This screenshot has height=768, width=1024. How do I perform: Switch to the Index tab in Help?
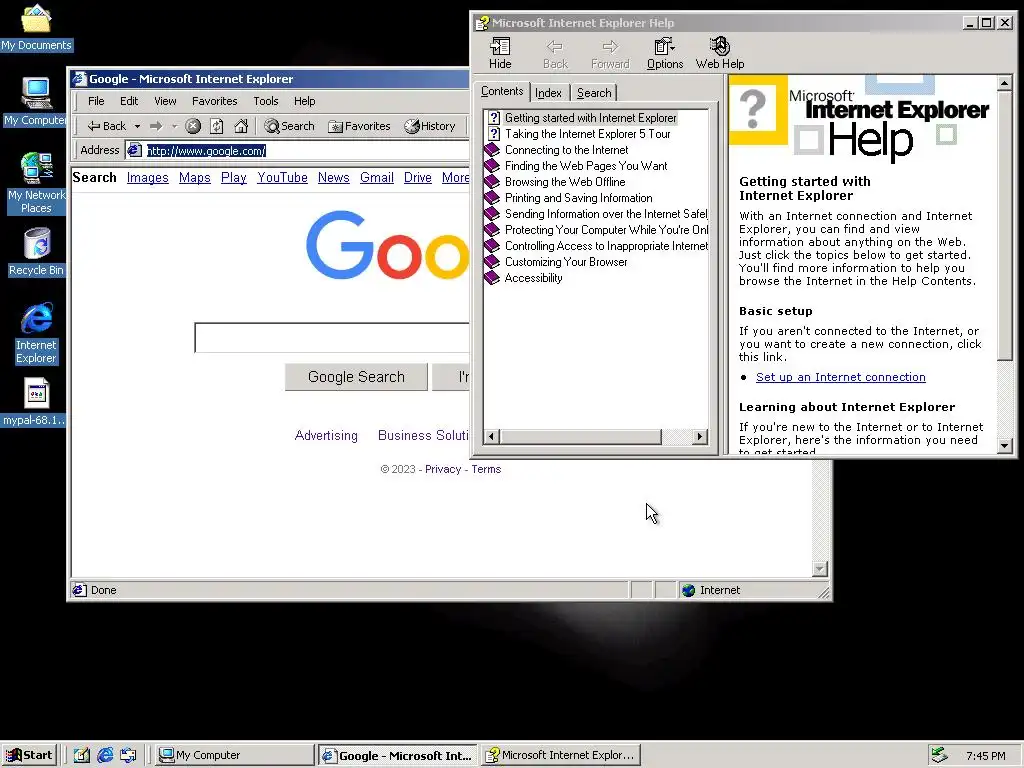coord(549,93)
